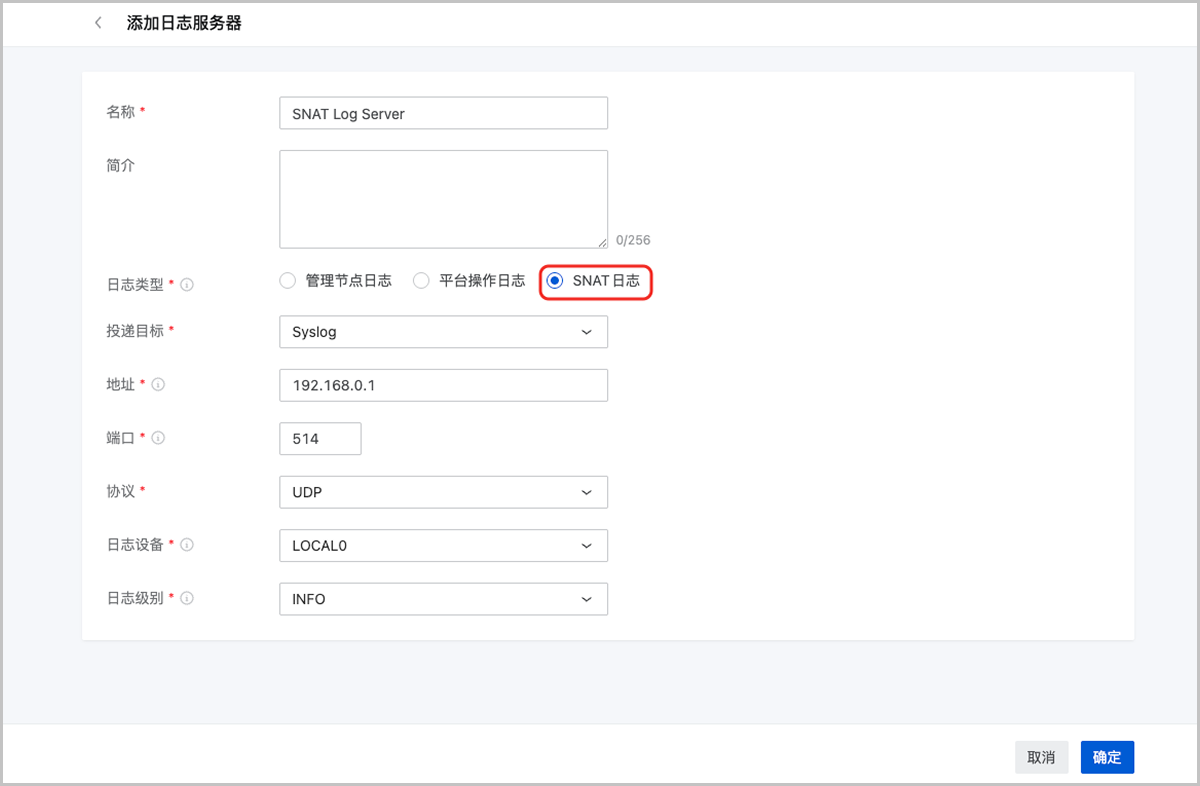Viewport: 1200px width, 786px height.
Task: Click inside the 简介 description text area
Action: 443,199
